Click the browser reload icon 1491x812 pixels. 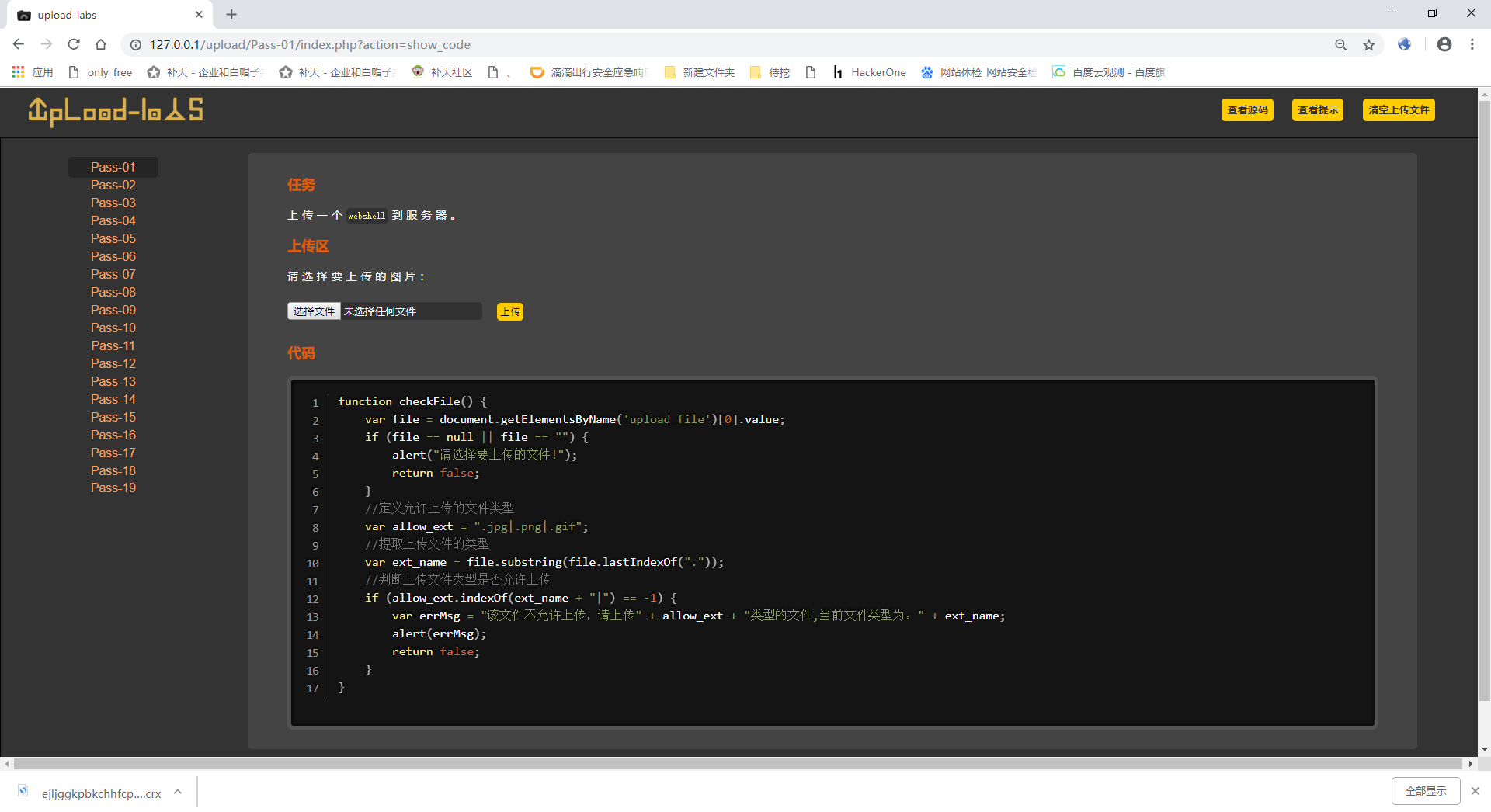(x=74, y=44)
